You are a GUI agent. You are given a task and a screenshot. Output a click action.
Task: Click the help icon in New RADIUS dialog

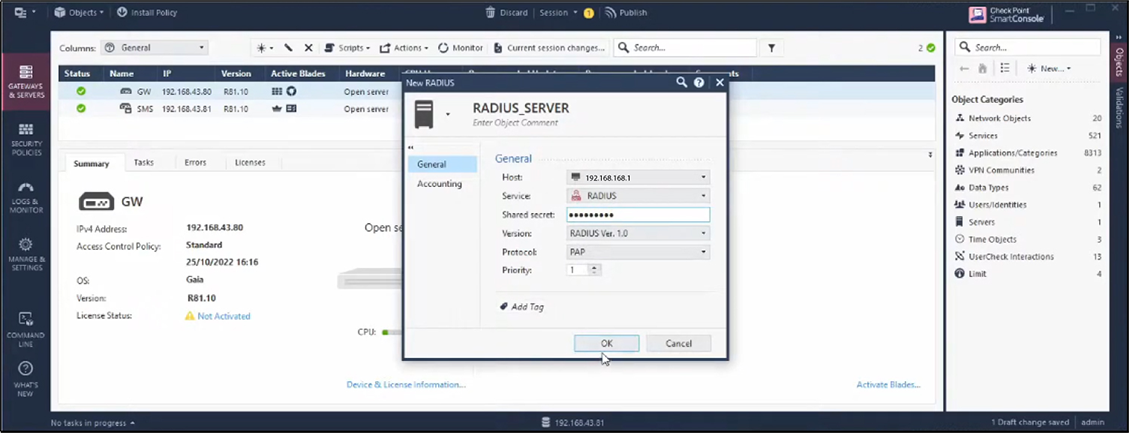click(x=699, y=83)
